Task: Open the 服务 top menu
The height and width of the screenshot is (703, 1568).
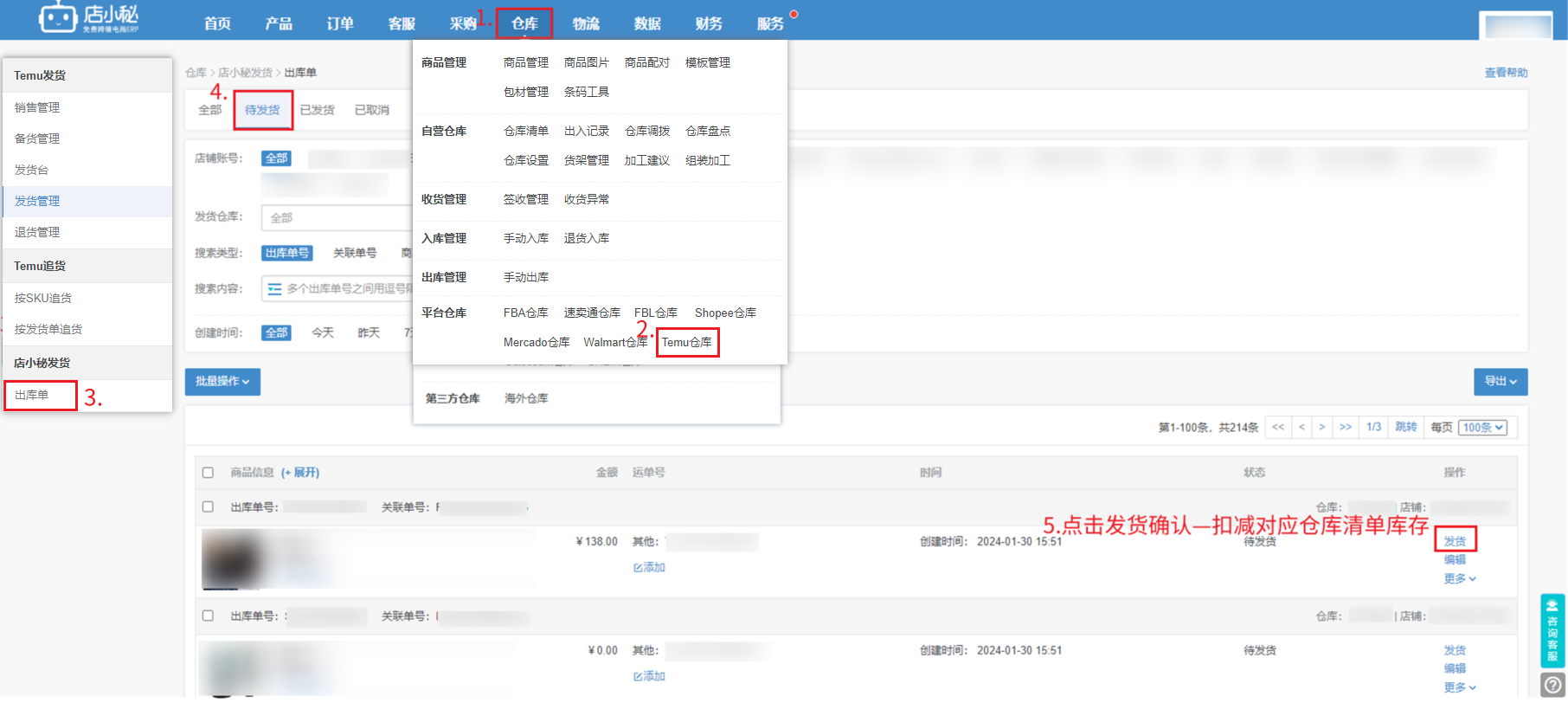Action: click(x=770, y=23)
